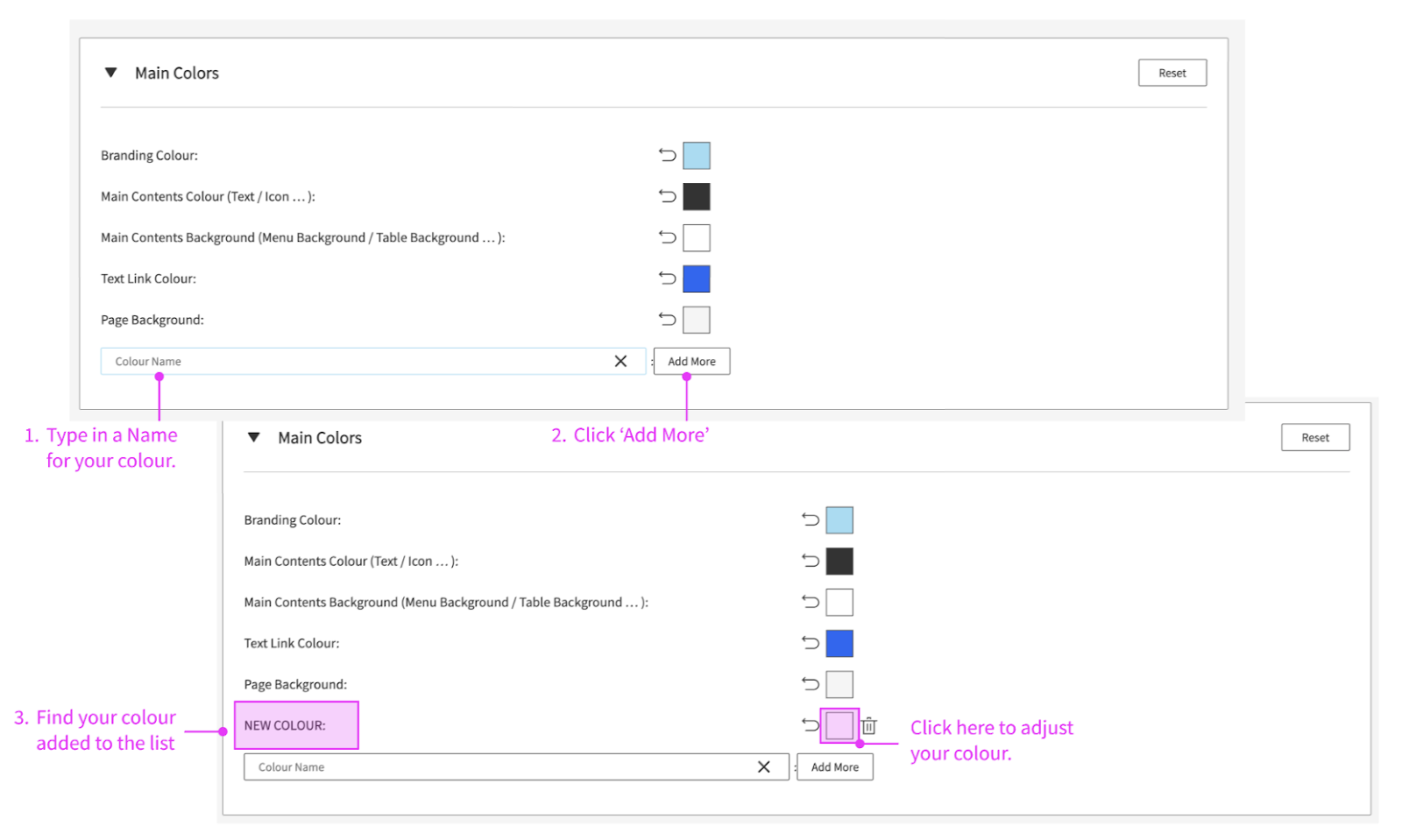
Task: Click Reset button in lower panel
Action: [1314, 437]
